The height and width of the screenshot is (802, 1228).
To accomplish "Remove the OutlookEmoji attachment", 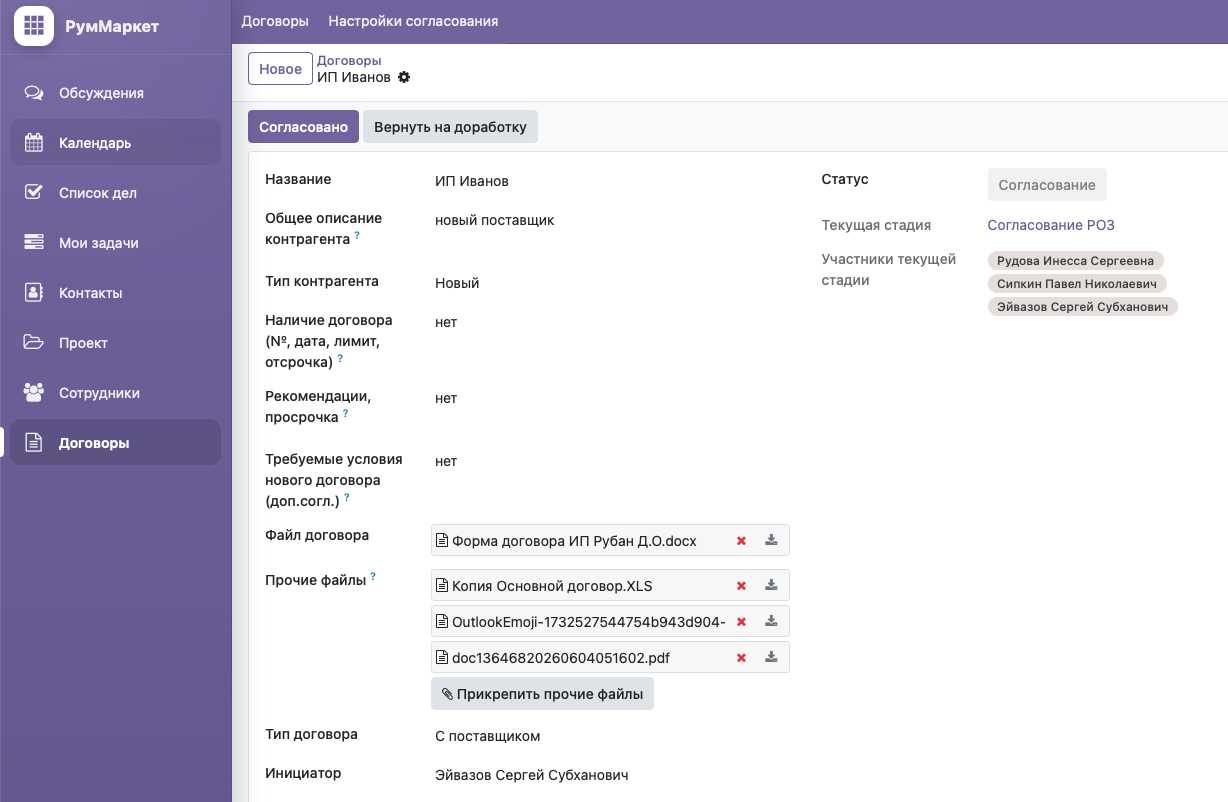I will [x=741, y=622].
